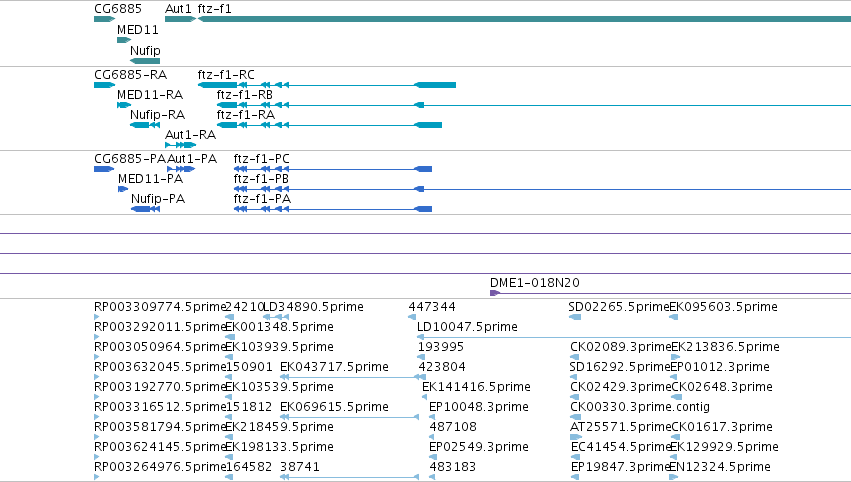This screenshot has height=482, width=851.
Task: Click the EK218459.5prime EST label
Action: coord(279,427)
